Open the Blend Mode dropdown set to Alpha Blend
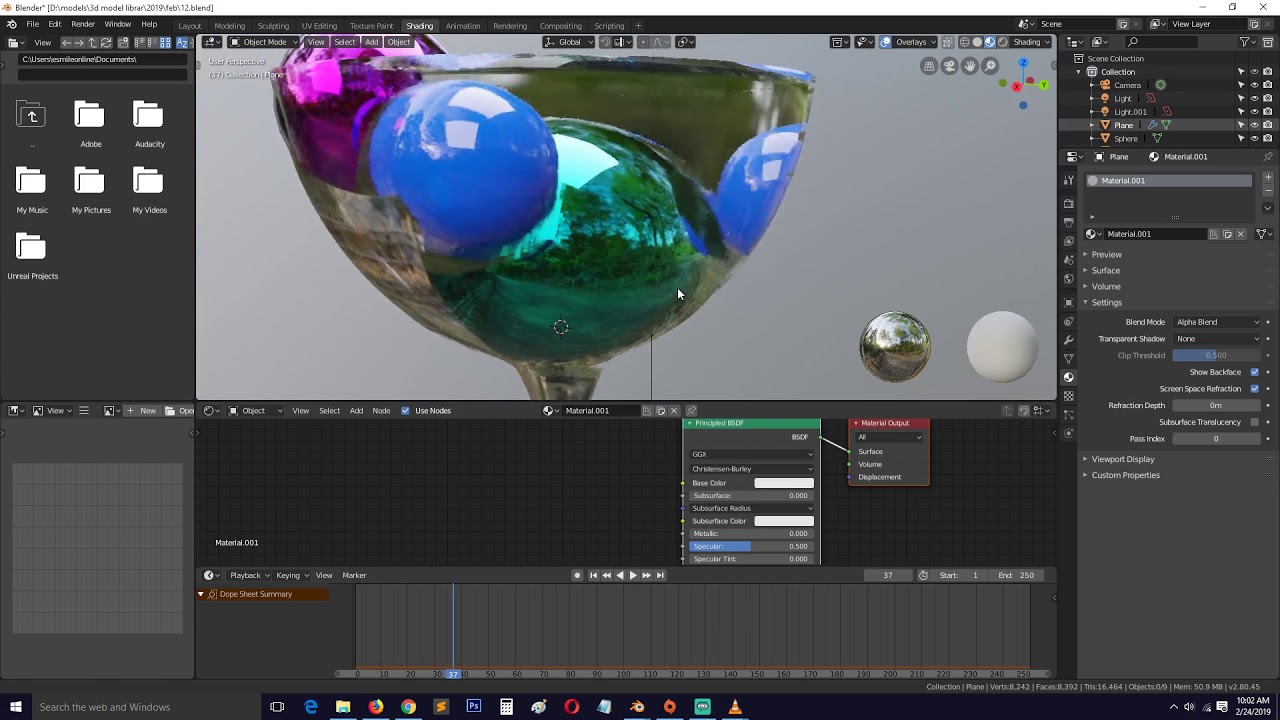The width and height of the screenshot is (1280, 720). coord(1217,322)
